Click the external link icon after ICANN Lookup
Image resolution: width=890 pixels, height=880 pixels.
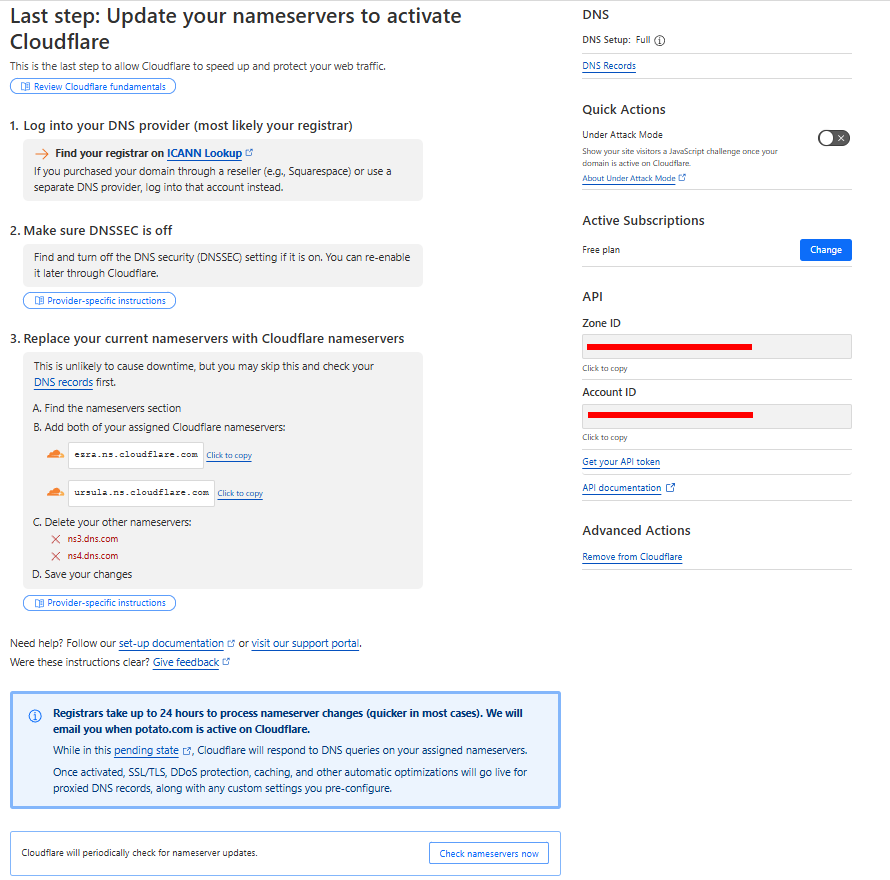click(249, 153)
